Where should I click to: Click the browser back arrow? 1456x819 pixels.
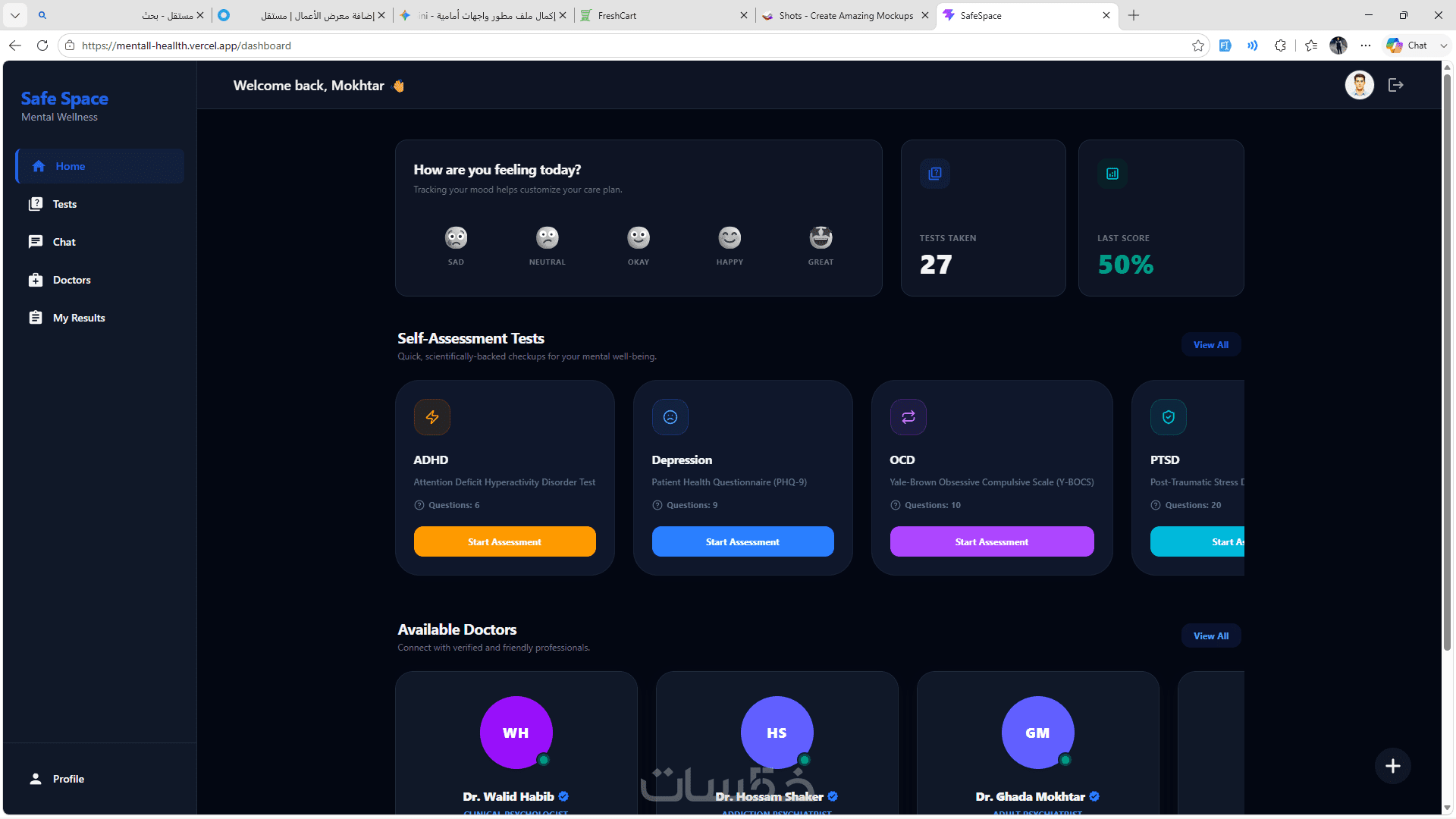[15, 45]
